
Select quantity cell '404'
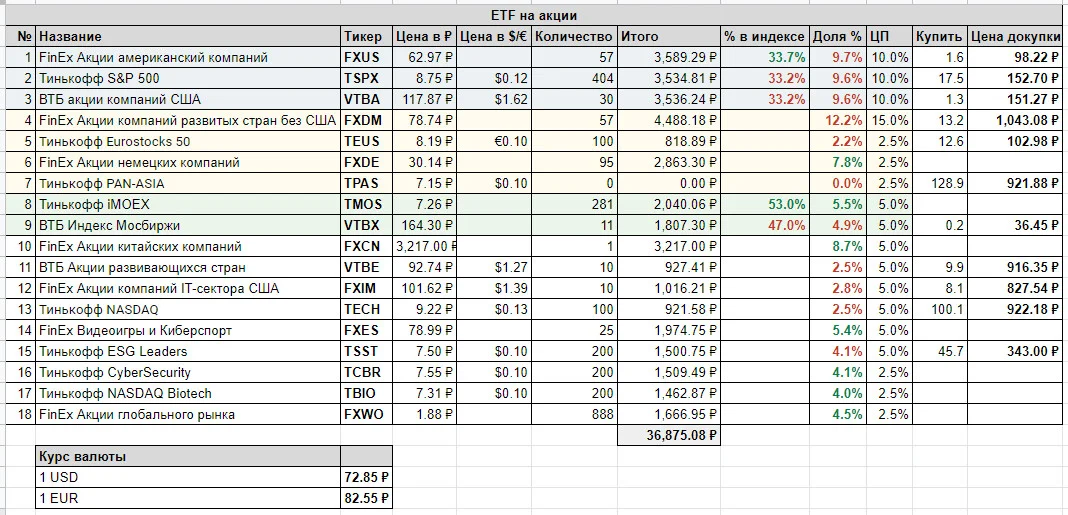[x=574, y=78]
